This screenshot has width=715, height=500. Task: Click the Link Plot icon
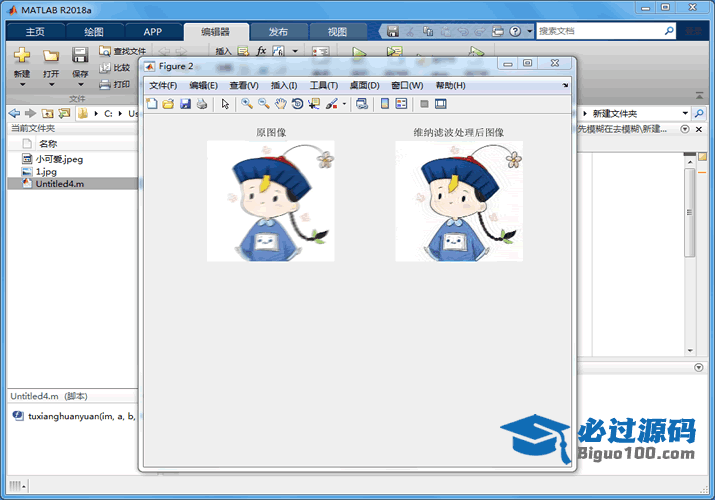click(362, 104)
